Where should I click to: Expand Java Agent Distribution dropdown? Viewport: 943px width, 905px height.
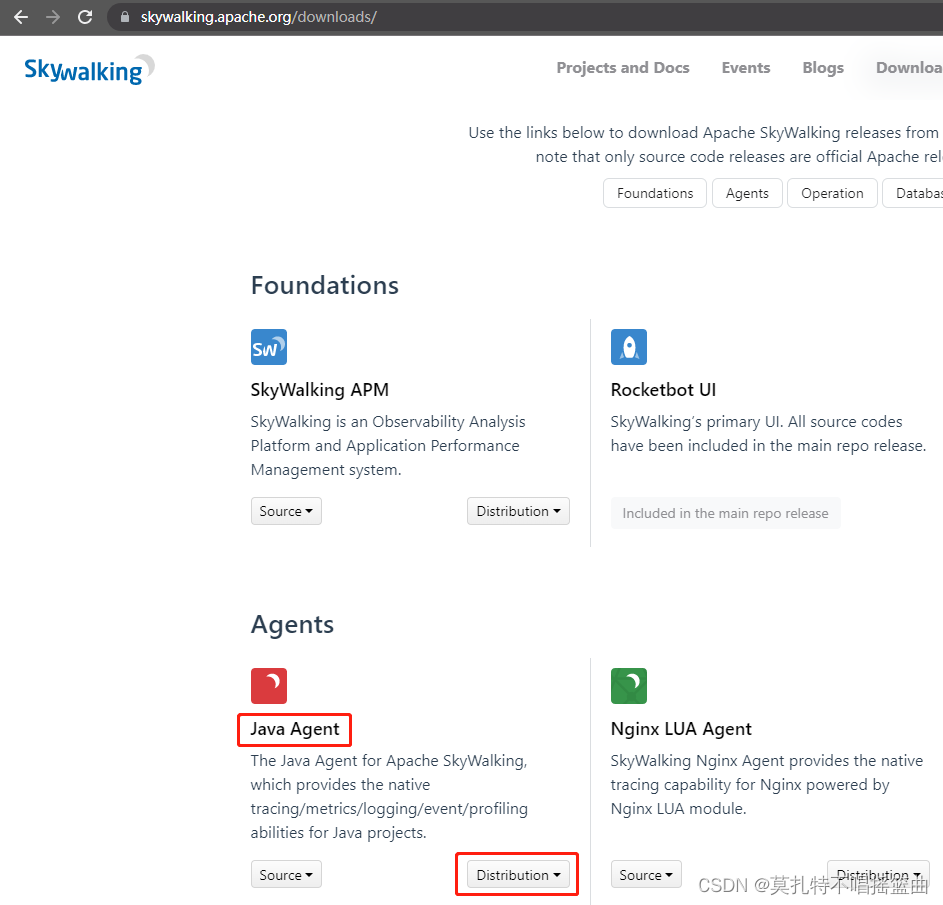[518, 874]
